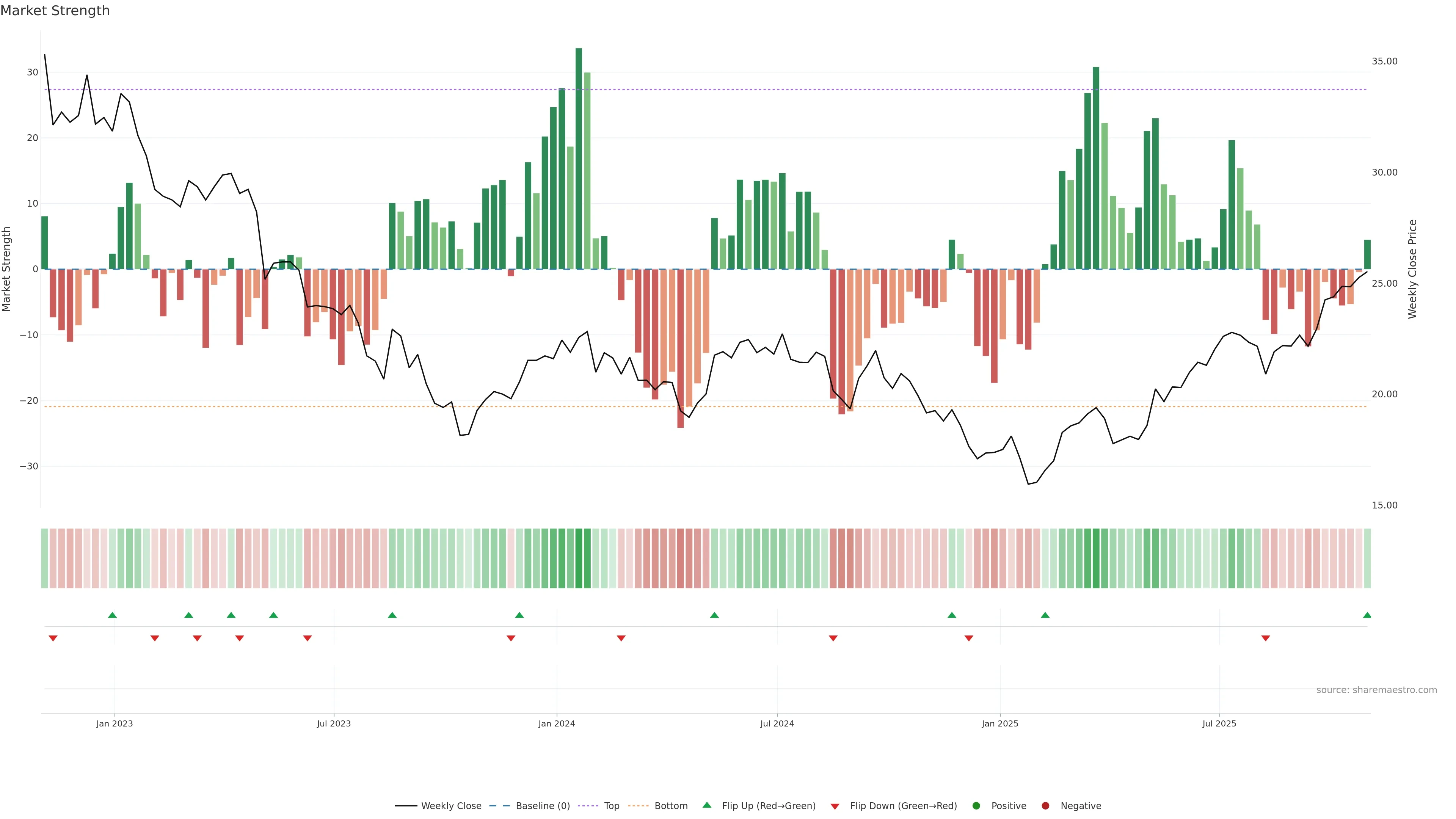
Task: Click the Flip Up green triangle legend icon
Action: (x=706, y=805)
